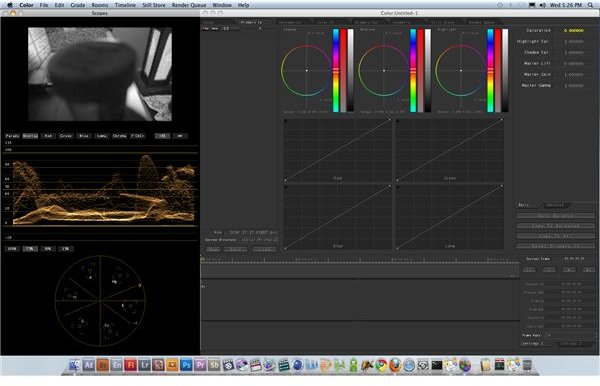Screen dimensions: 600x386
Task: Open Google Chrome from the dock
Action: click(x=381, y=365)
